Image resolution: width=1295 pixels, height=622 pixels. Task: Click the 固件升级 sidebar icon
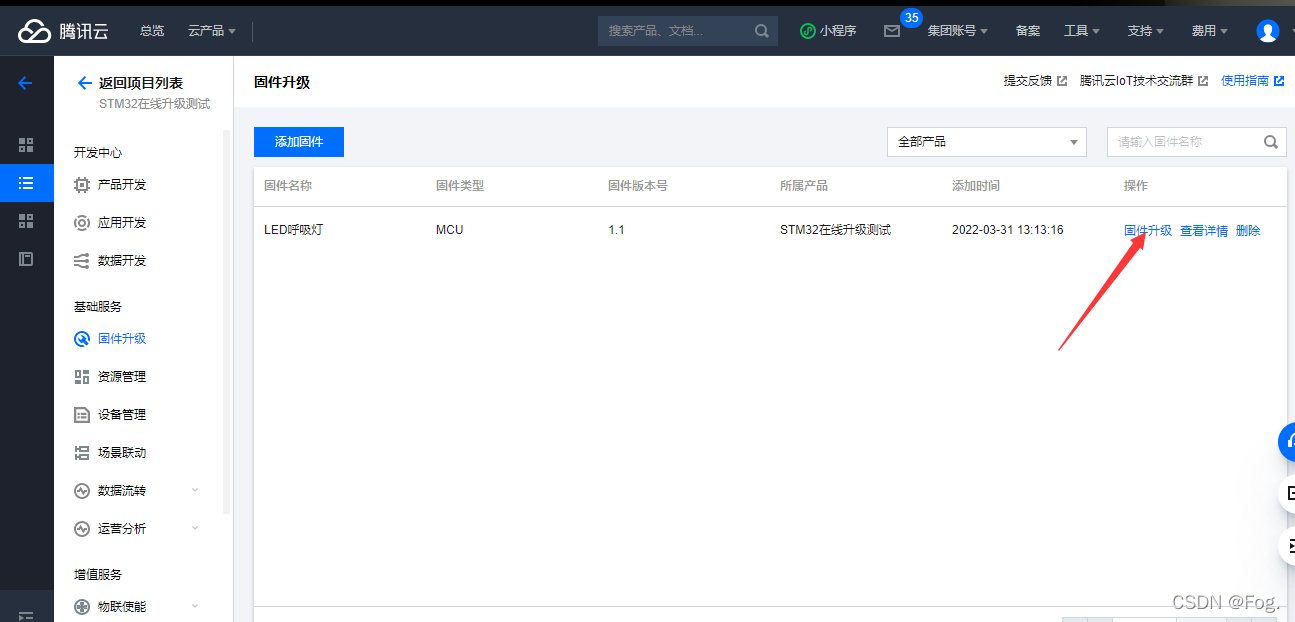click(82, 339)
